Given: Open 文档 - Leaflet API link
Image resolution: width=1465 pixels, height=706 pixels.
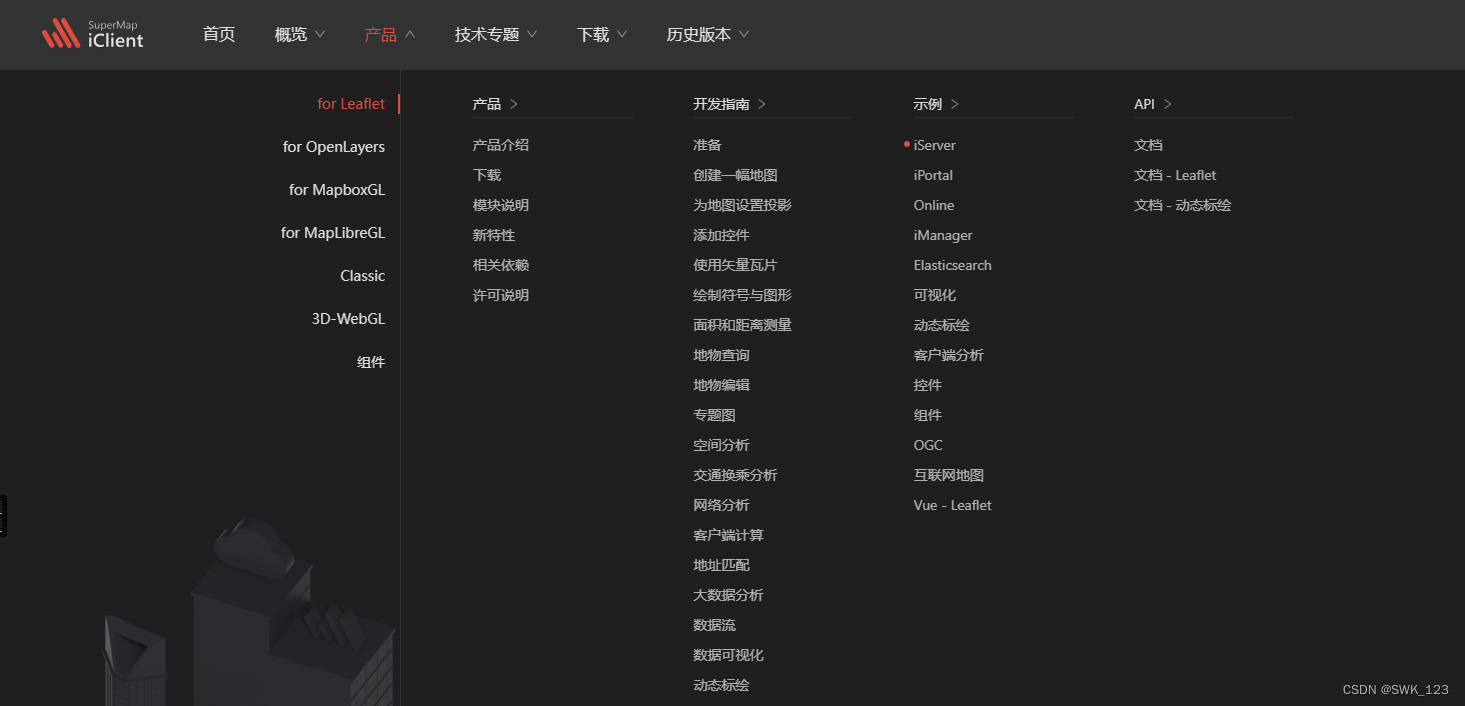Looking at the screenshot, I should click(x=1175, y=175).
